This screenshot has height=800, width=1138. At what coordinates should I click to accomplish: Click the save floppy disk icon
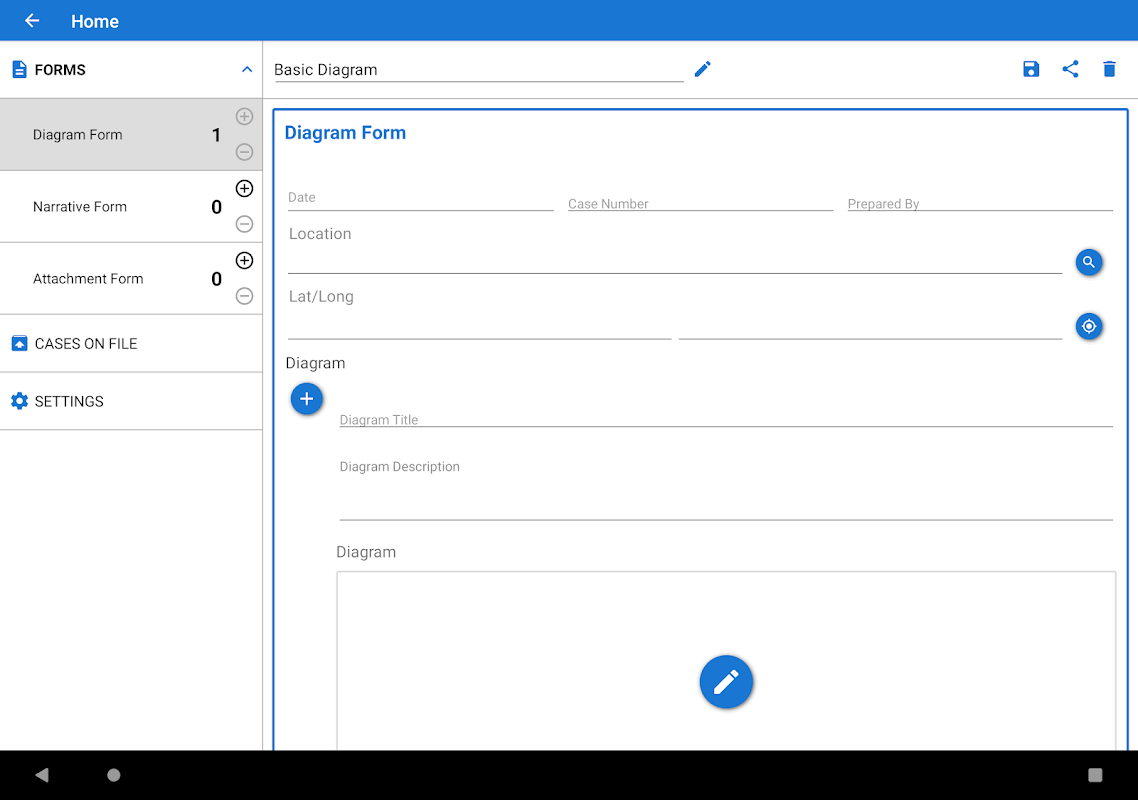tap(1031, 69)
